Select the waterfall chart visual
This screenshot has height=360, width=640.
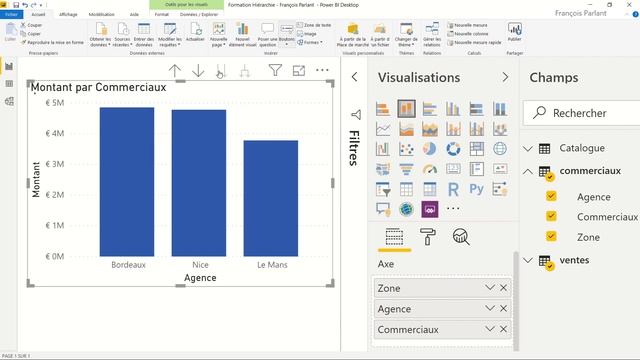click(383, 149)
